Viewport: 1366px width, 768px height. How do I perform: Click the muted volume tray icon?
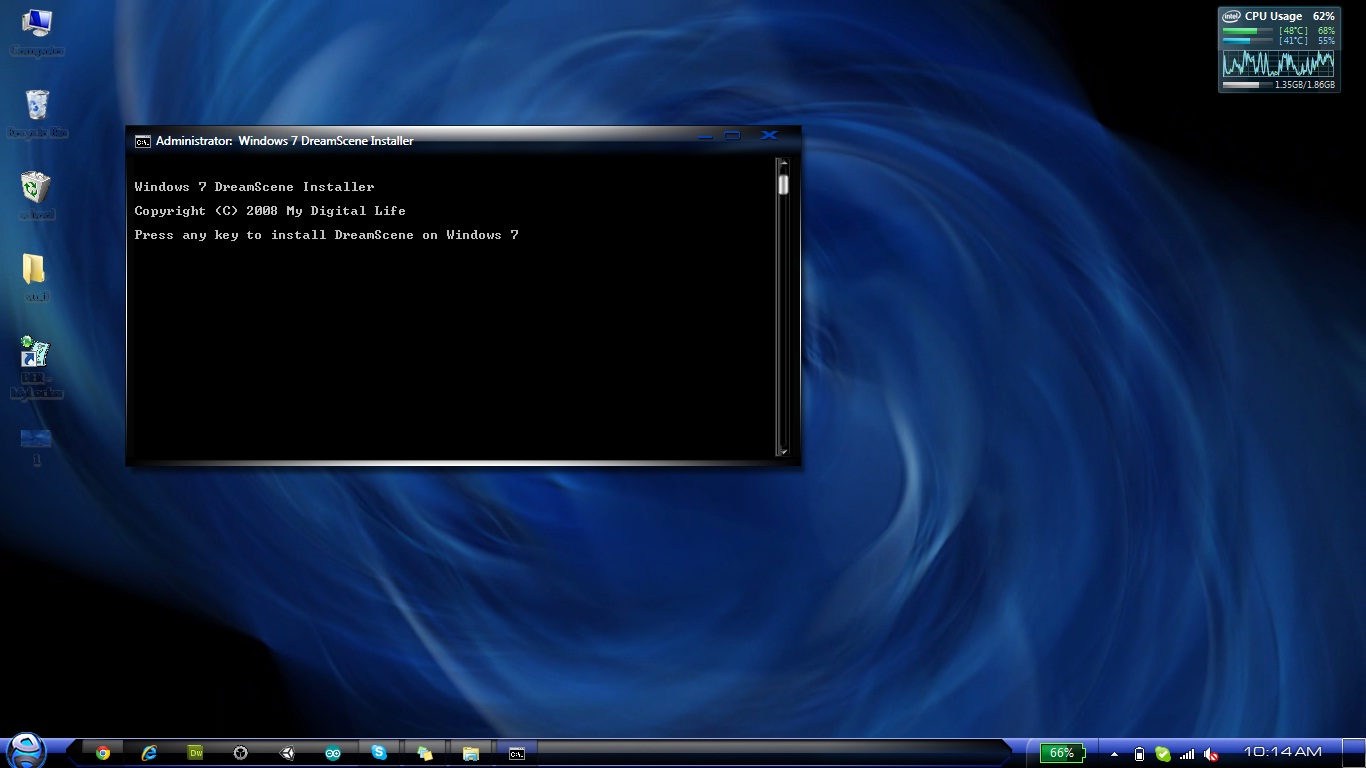point(1211,754)
